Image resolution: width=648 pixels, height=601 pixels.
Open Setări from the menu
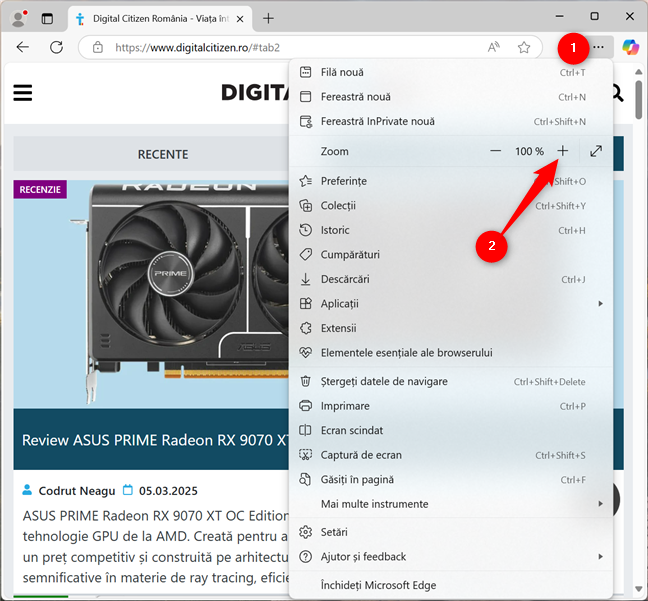450,532
